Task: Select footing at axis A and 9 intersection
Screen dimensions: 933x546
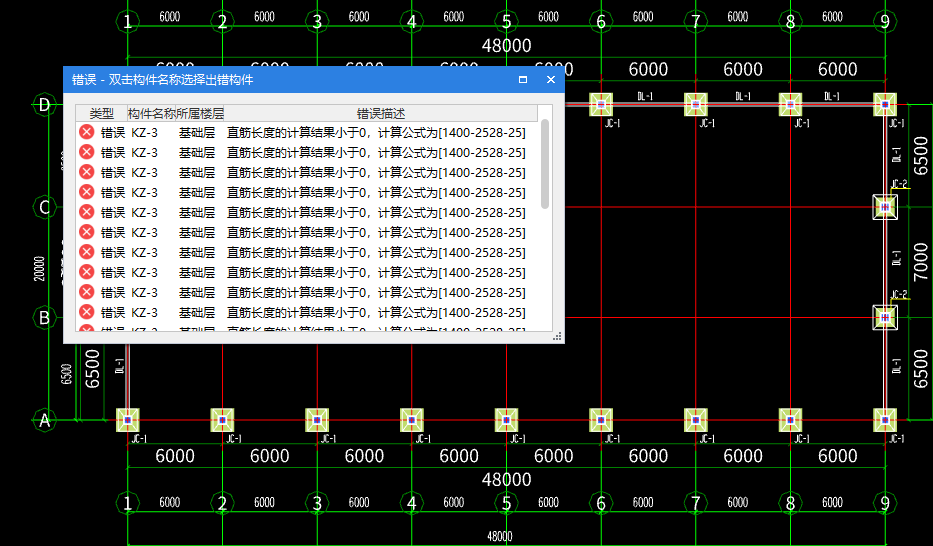Action: 885,420
